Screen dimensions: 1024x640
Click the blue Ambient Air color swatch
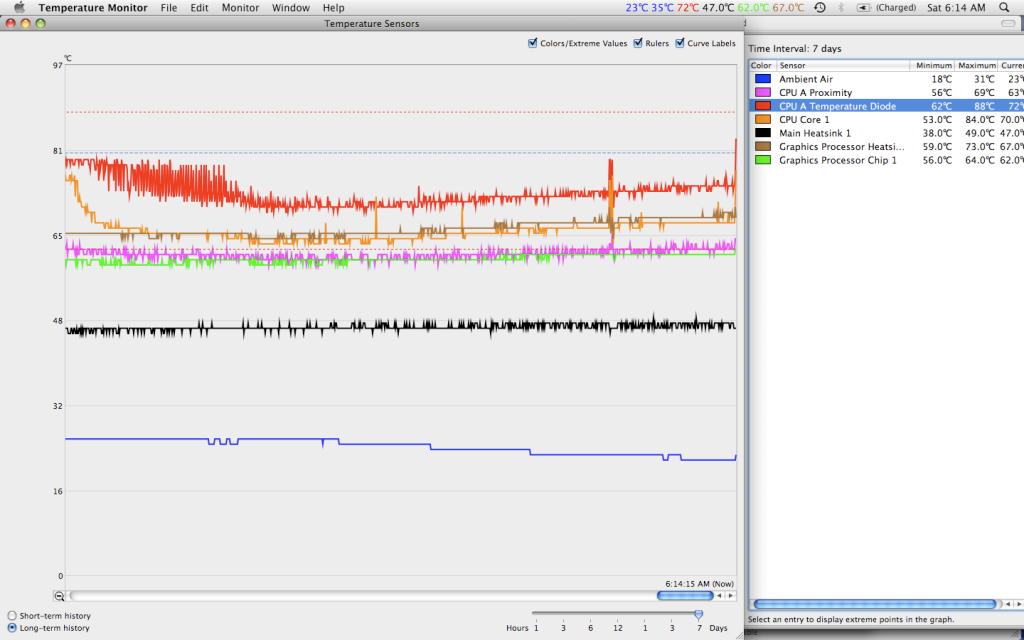(763, 79)
